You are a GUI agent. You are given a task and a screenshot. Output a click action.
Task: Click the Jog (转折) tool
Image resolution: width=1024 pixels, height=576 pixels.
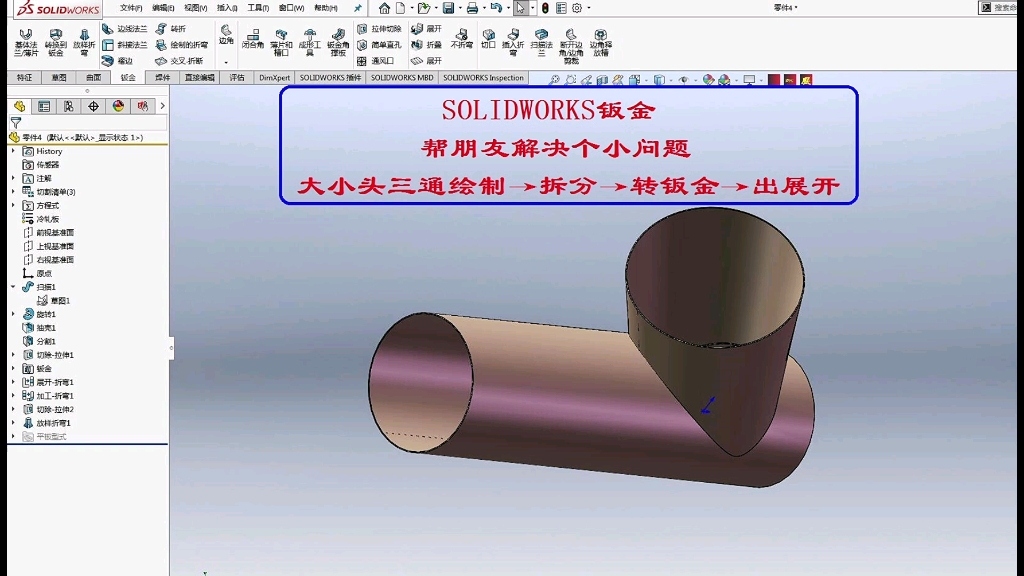click(171, 29)
